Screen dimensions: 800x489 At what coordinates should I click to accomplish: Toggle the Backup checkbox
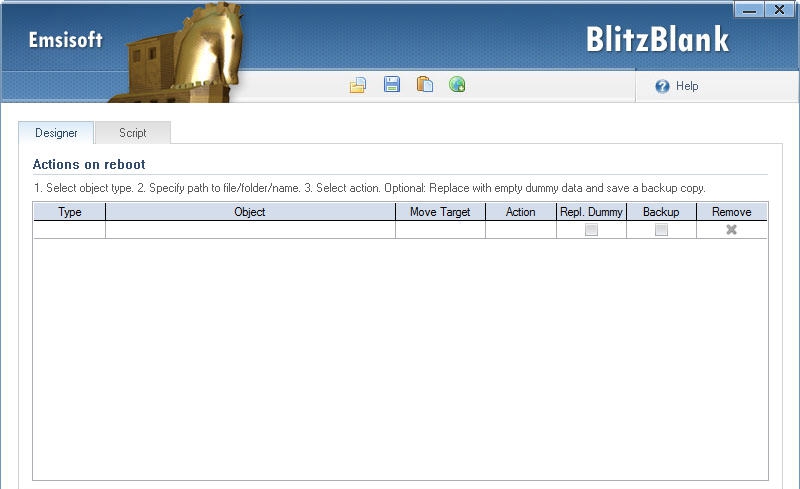point(661,230)
